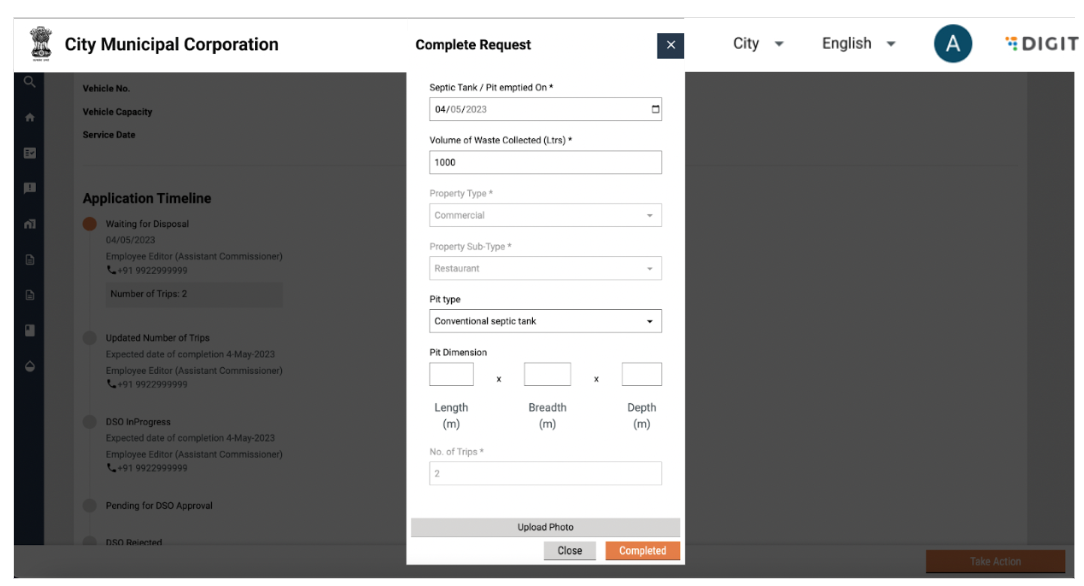Screen dimensions: 1084x586
Task: Close the Complete Request dialog with X
Action: [x=670, y=45]
